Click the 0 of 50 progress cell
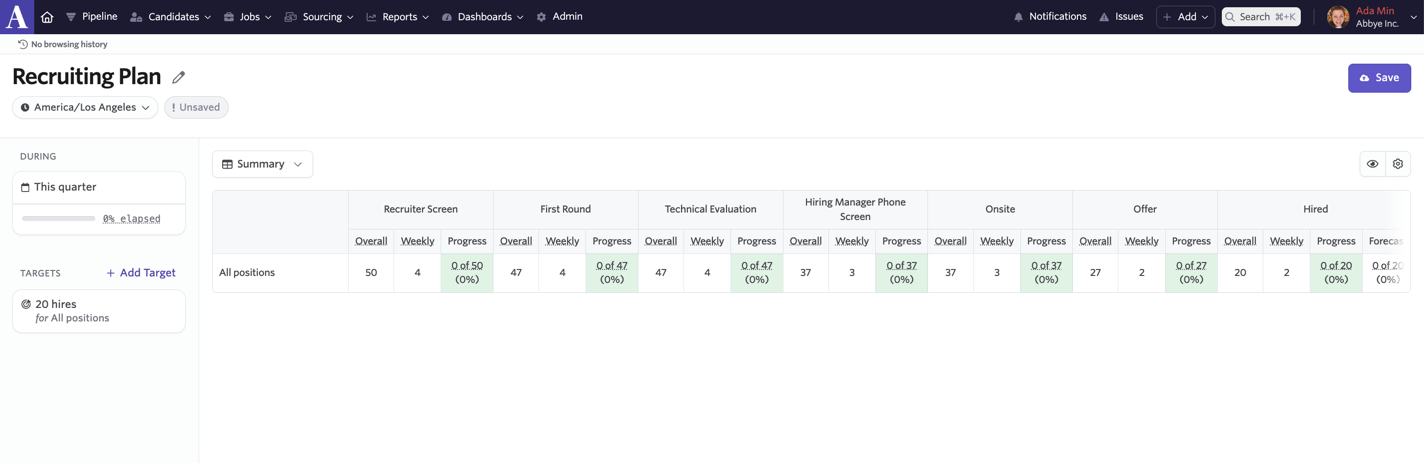 [x=467, y=272]
